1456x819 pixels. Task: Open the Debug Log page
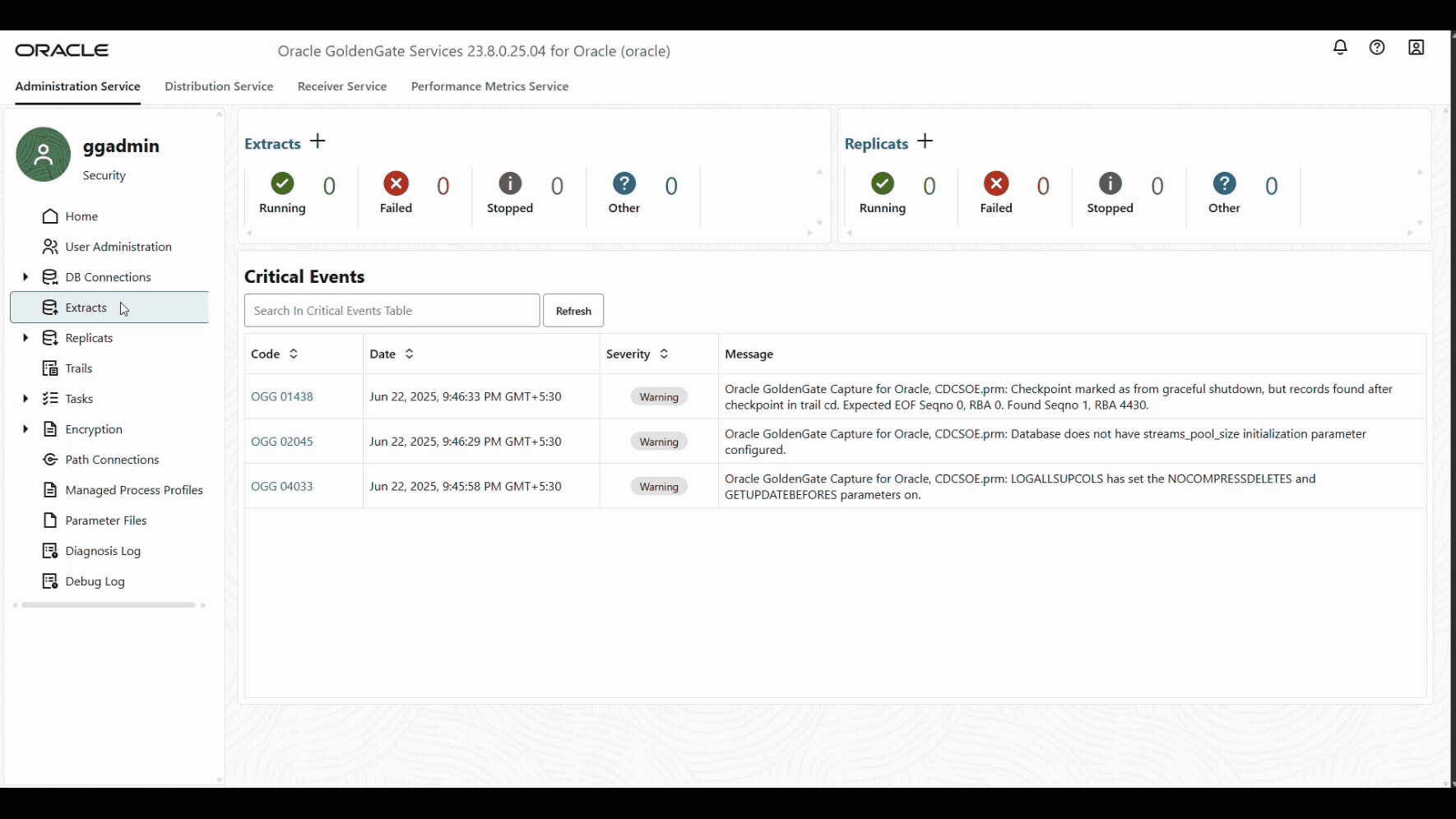click(93, 581)
